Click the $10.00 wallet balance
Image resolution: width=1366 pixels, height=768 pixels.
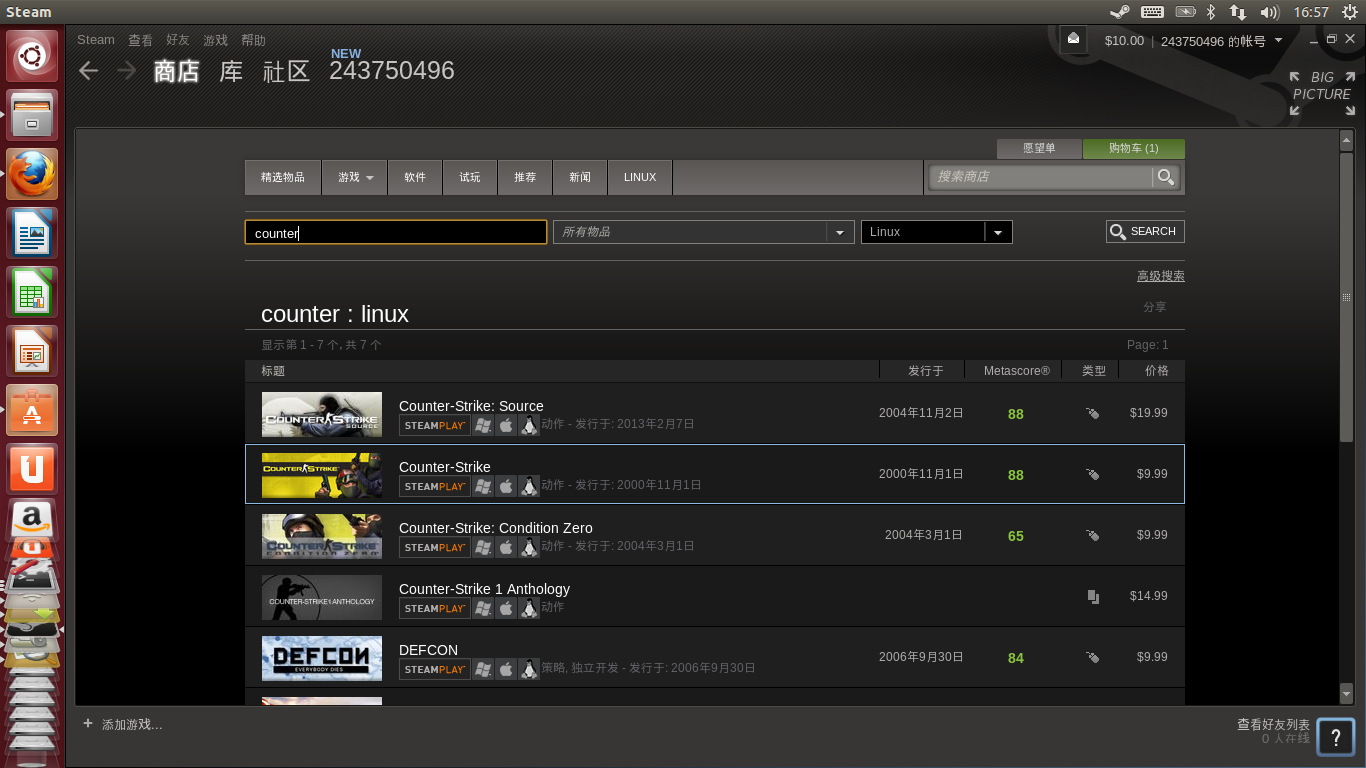(x=1124, y=41)
